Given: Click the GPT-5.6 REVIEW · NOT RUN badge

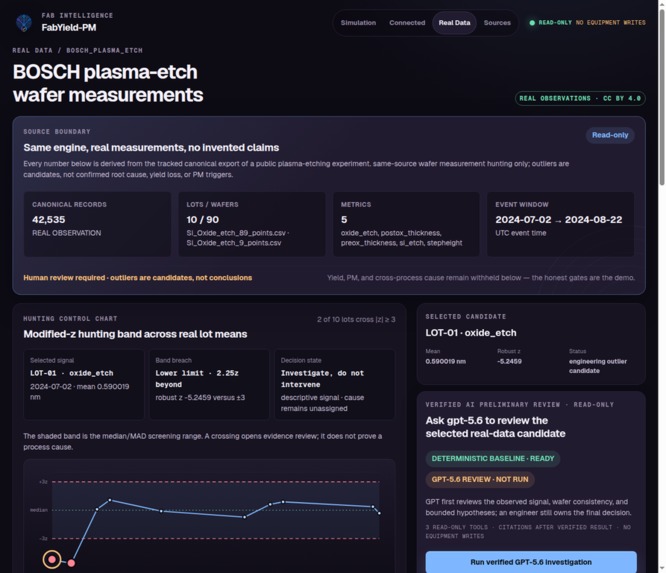Looking at the screenshot, I should point(480,480).
